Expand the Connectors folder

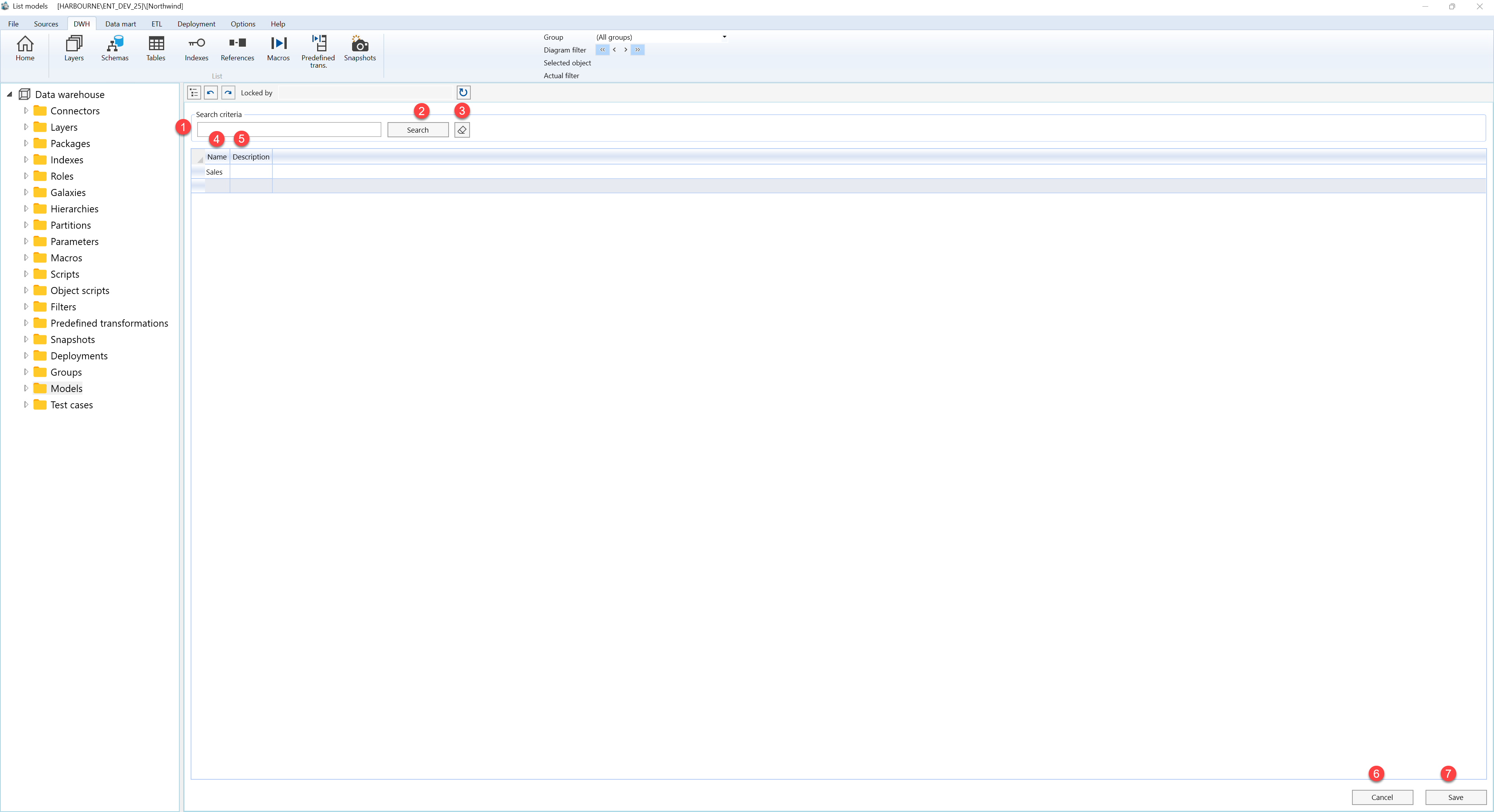click(26, 111)
